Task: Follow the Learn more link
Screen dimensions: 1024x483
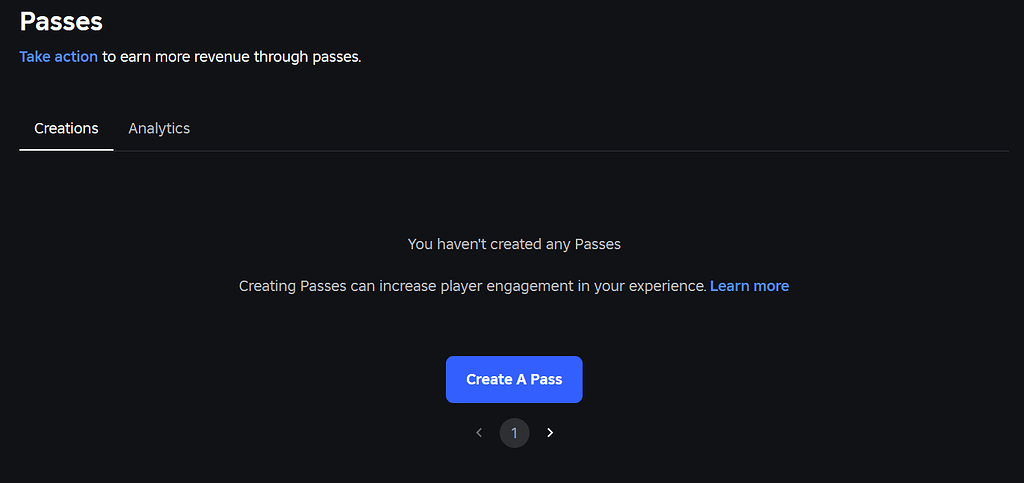Action: click(749, 286)
